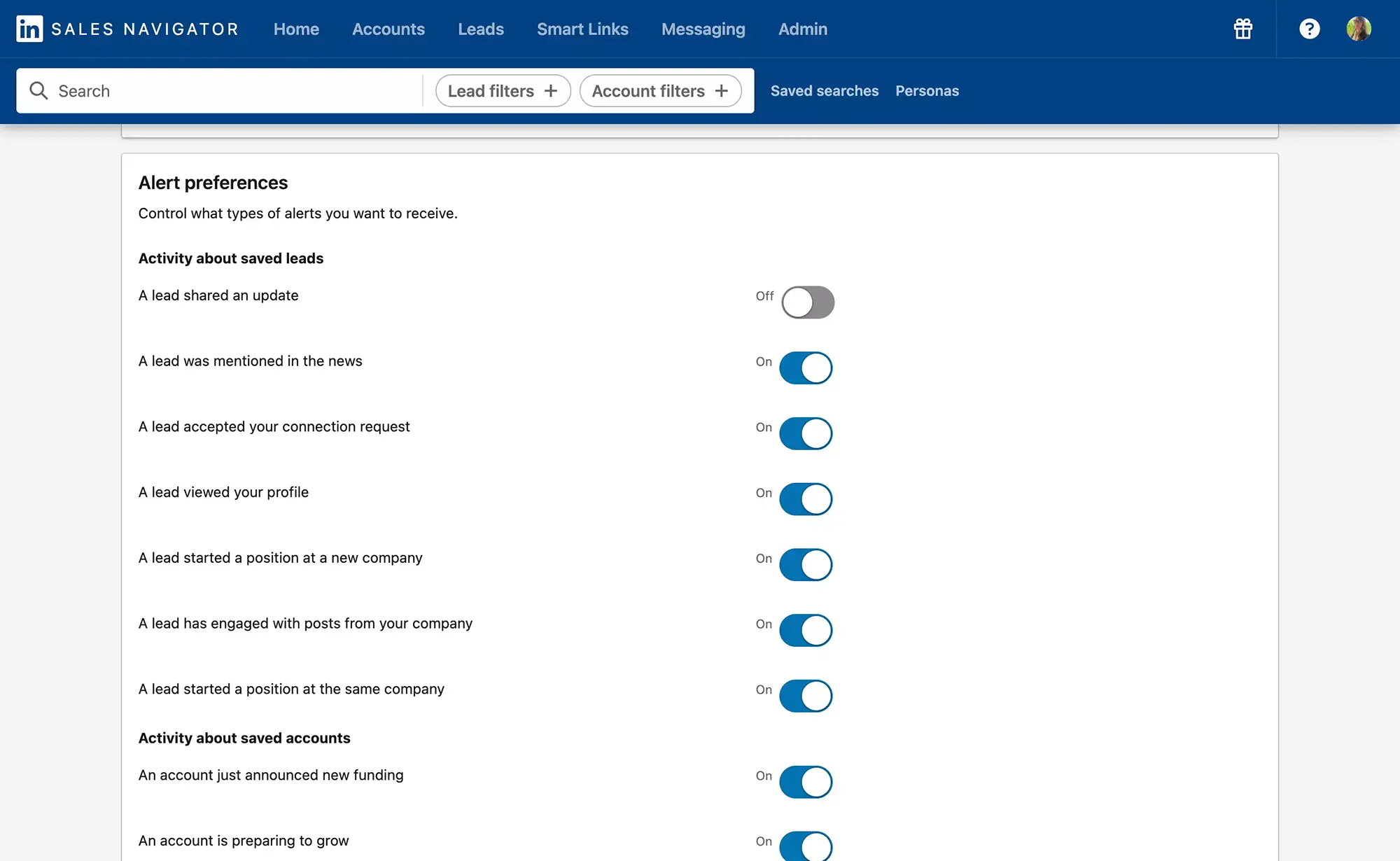Click the LinkedIn Sales Navigator logo icon
The height and width of the screenshot is (861, 1400).
(29, 28)
